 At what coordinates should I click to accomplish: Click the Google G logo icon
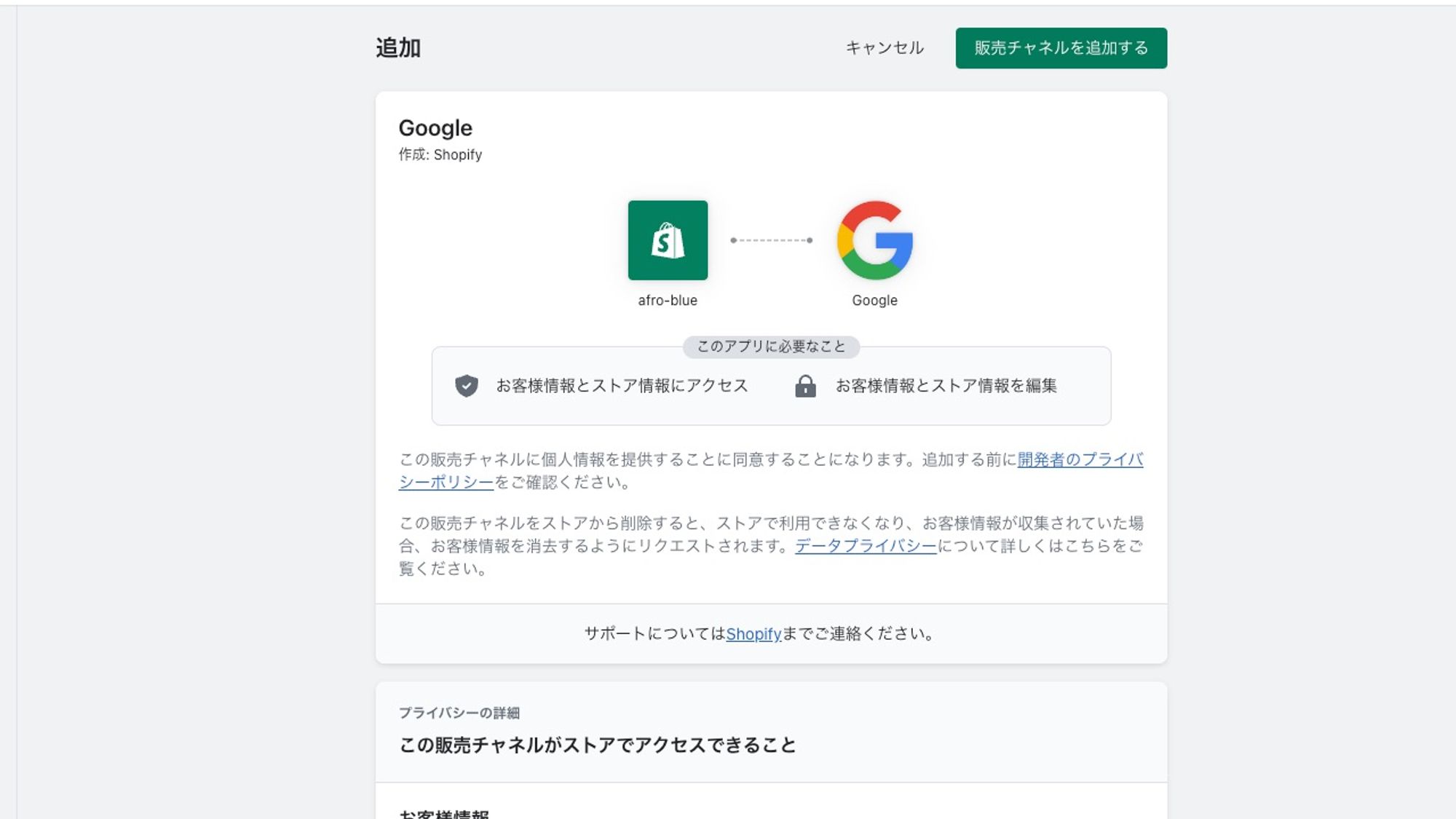(x=875, y=240)
